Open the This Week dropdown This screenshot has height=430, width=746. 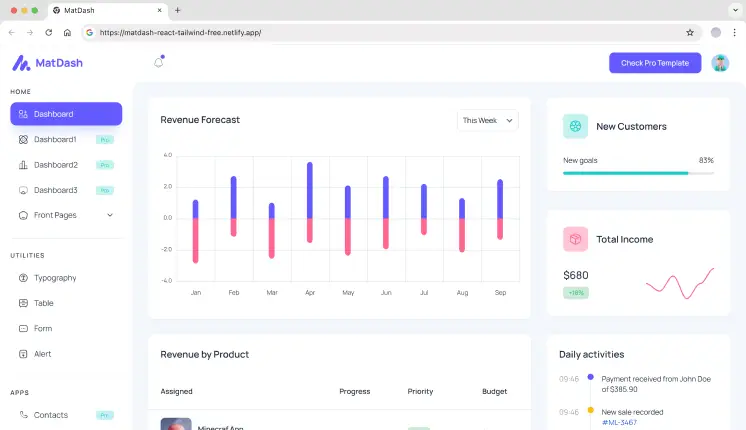point(488,120)
